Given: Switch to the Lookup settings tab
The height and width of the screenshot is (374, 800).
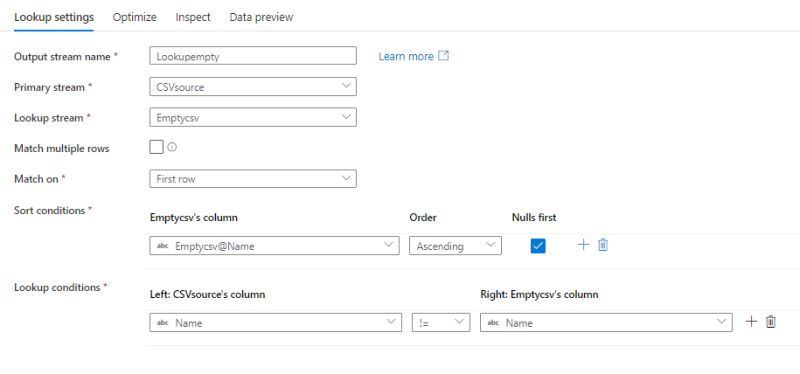Looking at the screenshot, I should tap(54, 17).
